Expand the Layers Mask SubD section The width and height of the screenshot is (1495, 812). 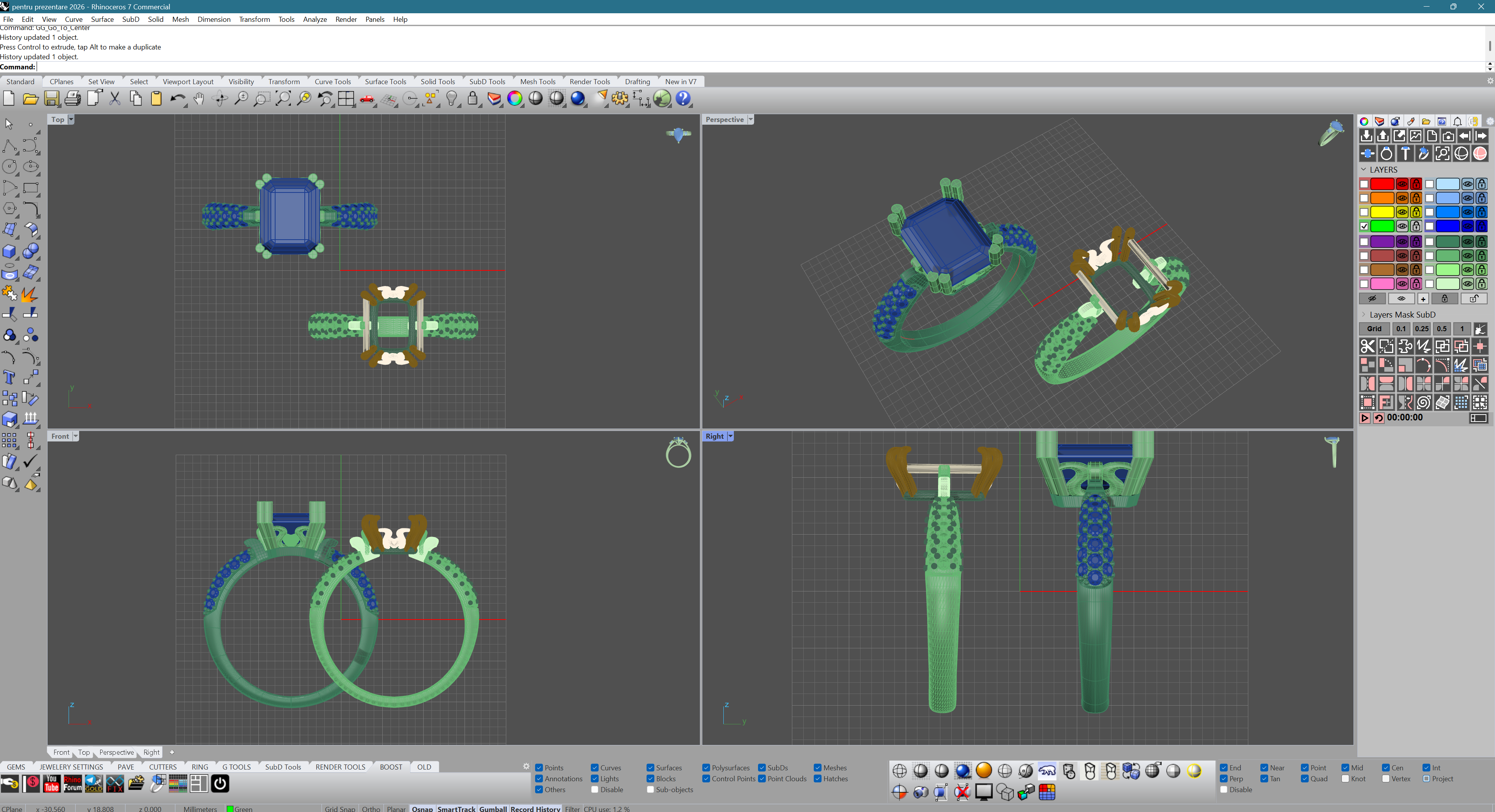pos(1364,314)
